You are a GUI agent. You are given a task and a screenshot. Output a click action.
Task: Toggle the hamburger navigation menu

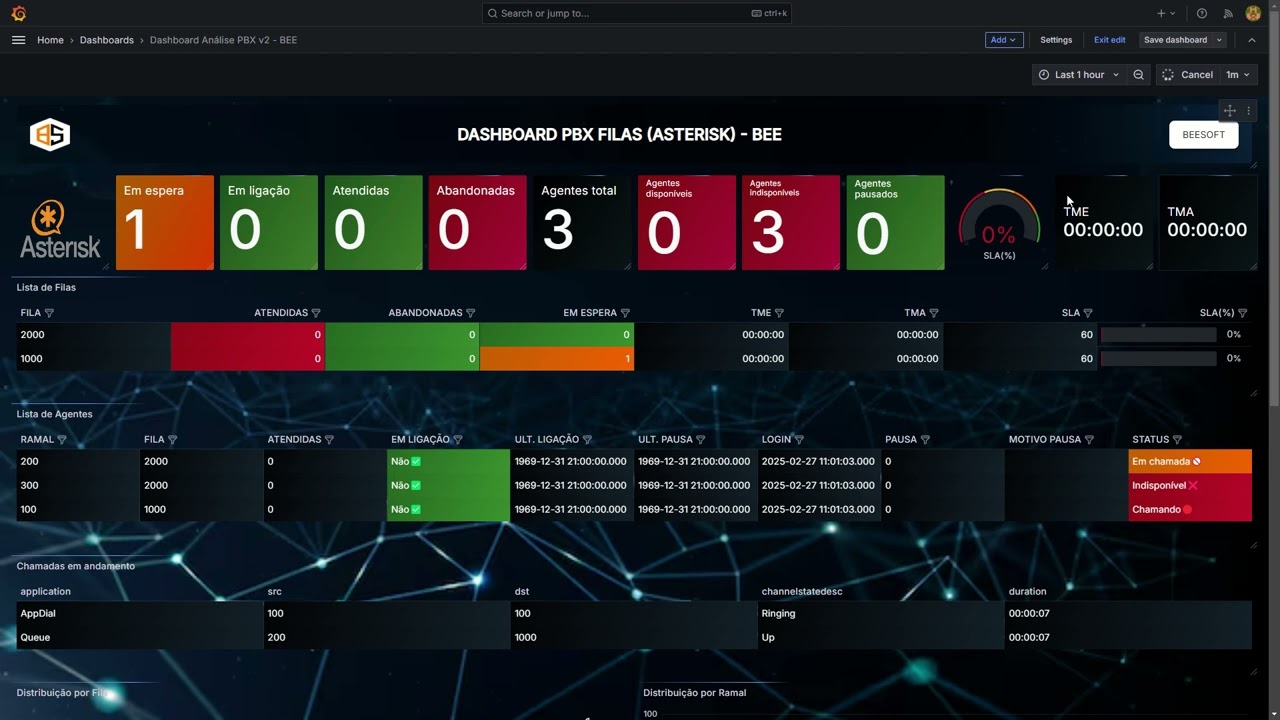pyautogui.click(x=18, y=40)
